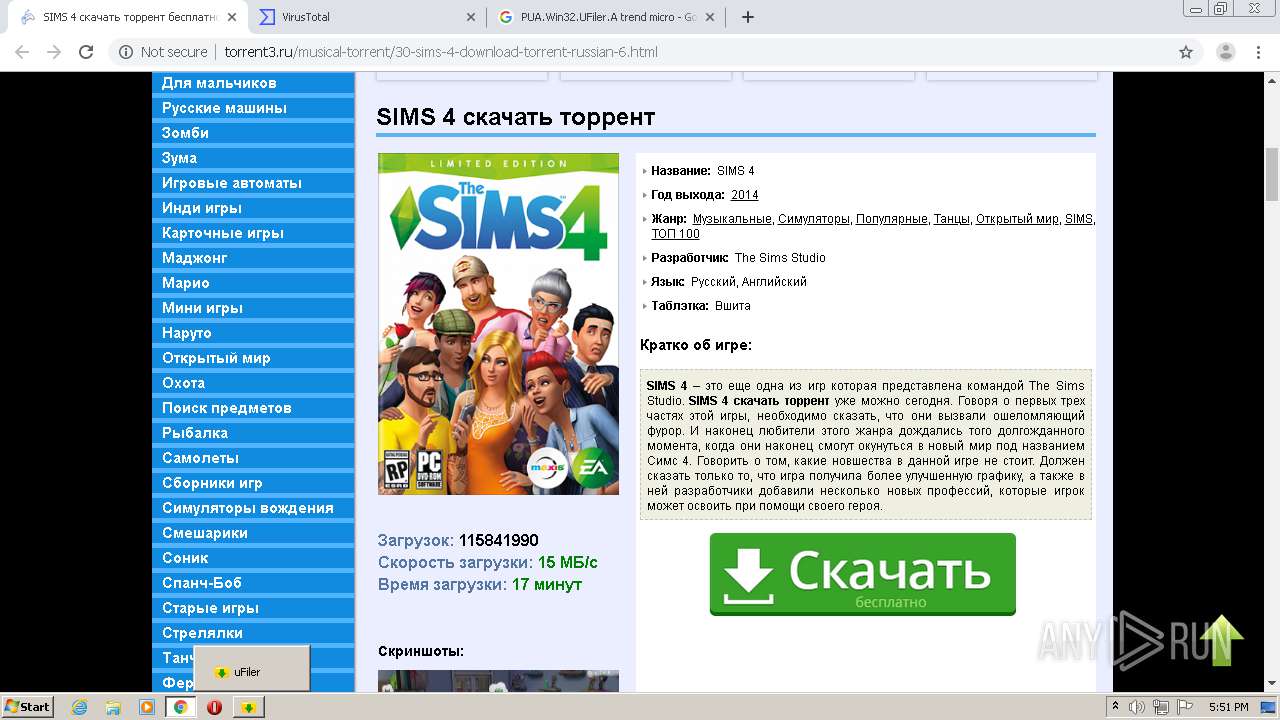The image size is (1280, 720).
Task: Open a new tab with plus button
Action: click(748, 17)
